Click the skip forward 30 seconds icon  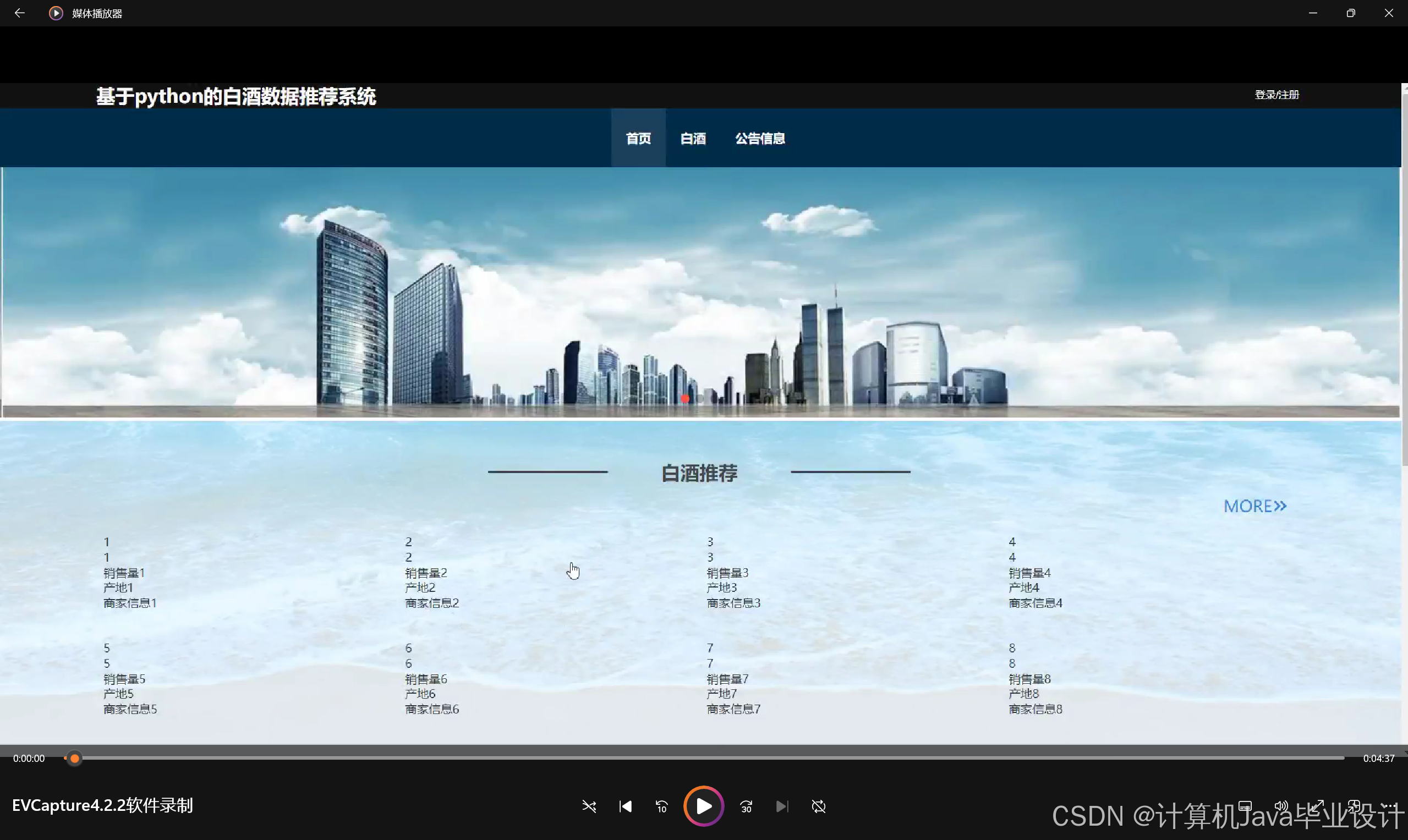click(746, 806)
